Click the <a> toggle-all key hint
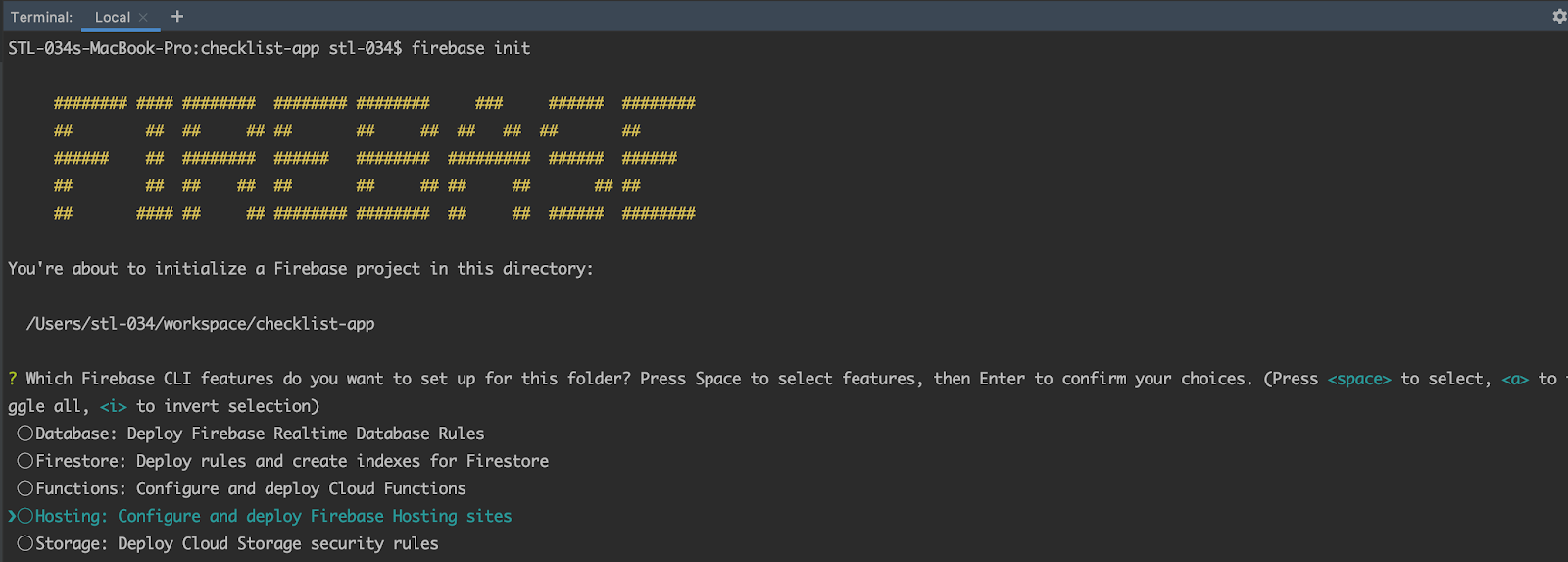Image resolution: width=1568 pixels, height=562 pixels. point(1515,379)
